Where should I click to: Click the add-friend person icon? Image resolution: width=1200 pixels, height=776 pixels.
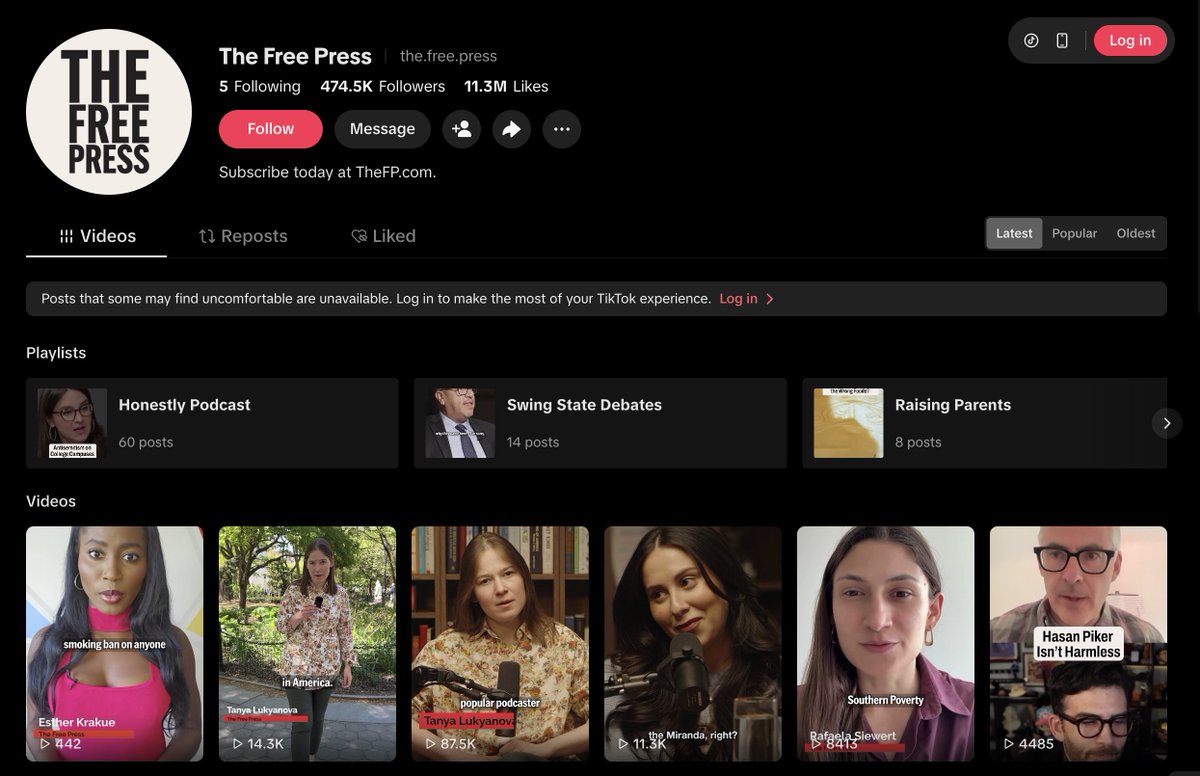point(462,129)
